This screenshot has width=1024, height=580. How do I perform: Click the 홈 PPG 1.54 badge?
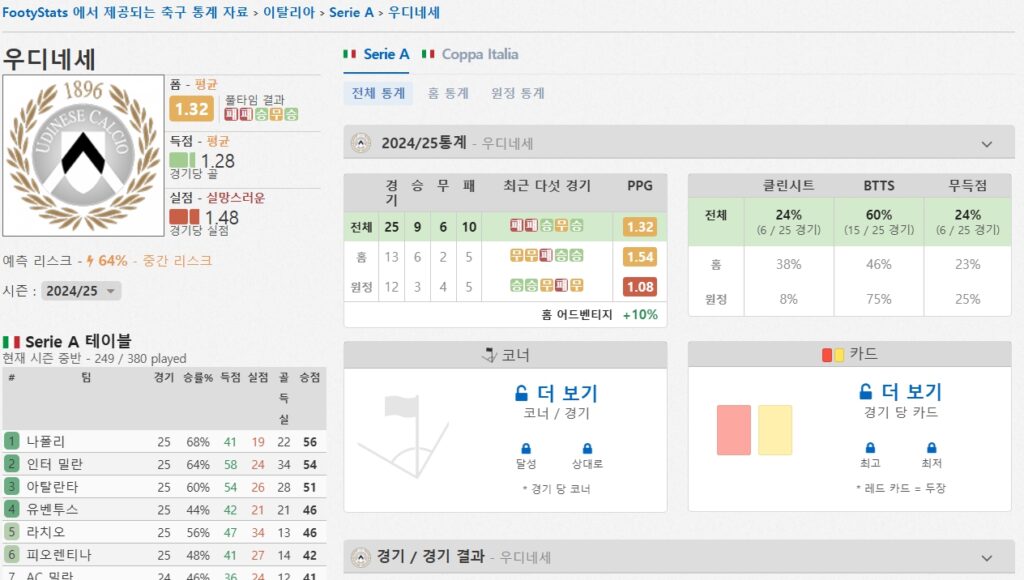639,257
